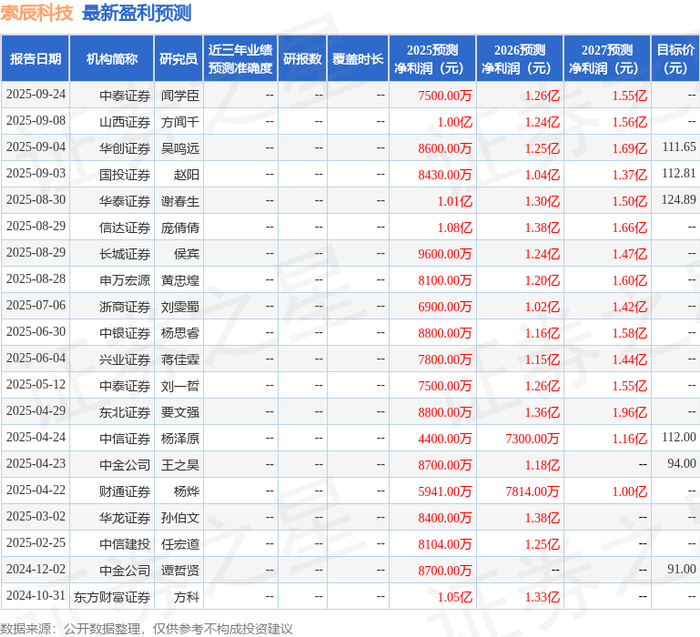The height and width of the screenshot is (637, 700).
Task: Select 申万宏源 institution cell
Action: click(125, 280)
